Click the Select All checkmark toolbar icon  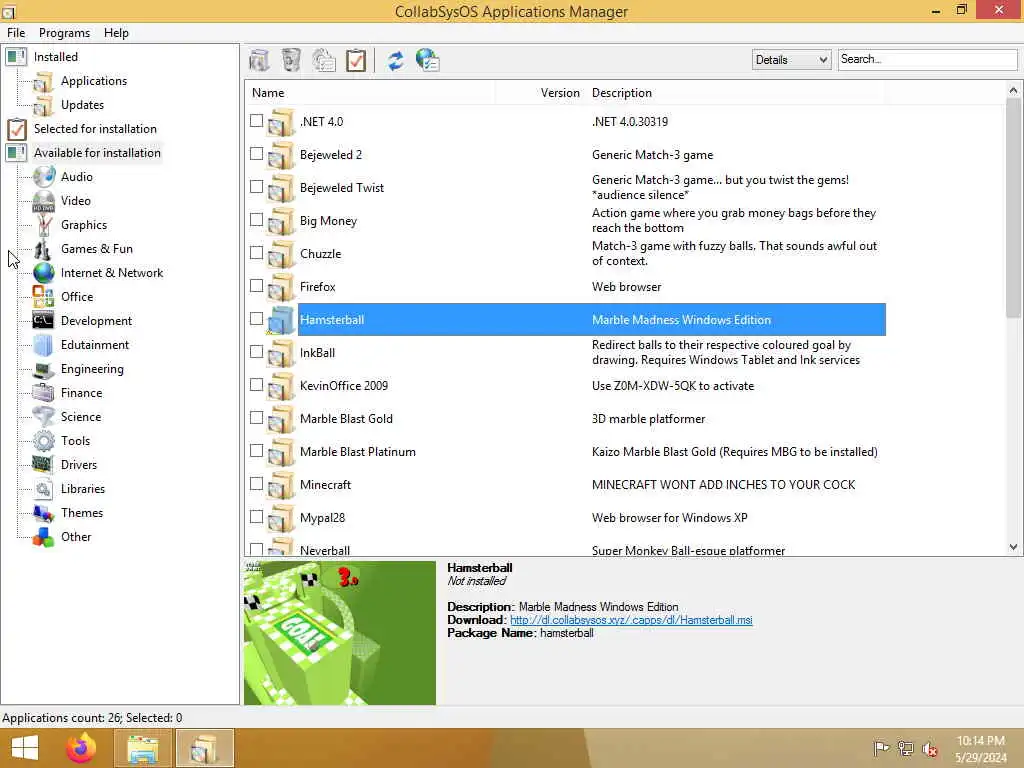356,61
